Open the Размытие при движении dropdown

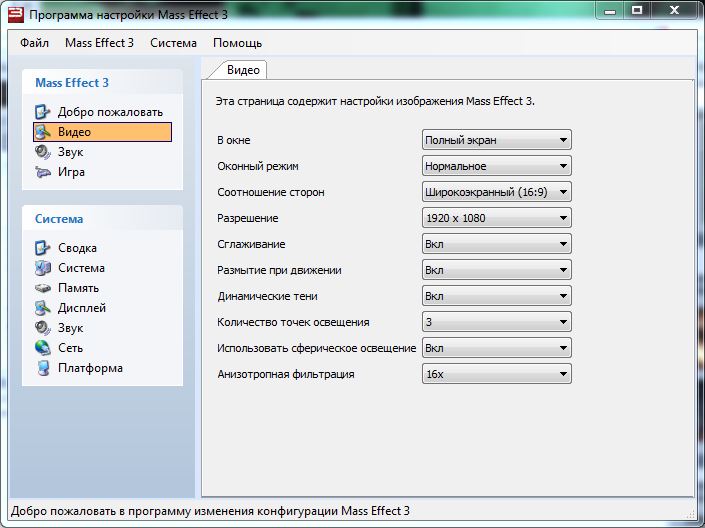tap(497, 270)
